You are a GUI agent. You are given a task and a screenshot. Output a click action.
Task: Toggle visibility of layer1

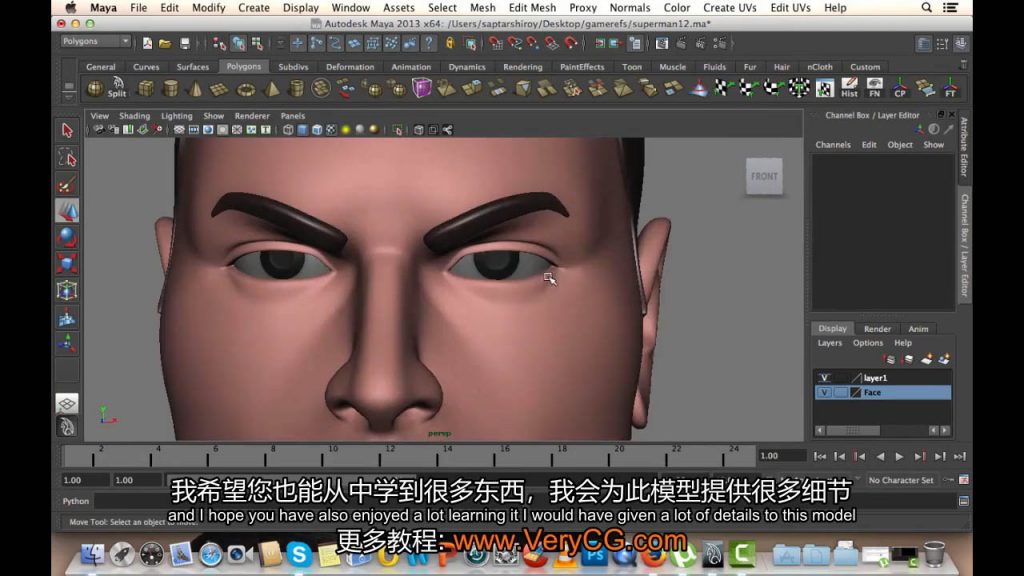[824, 378]
